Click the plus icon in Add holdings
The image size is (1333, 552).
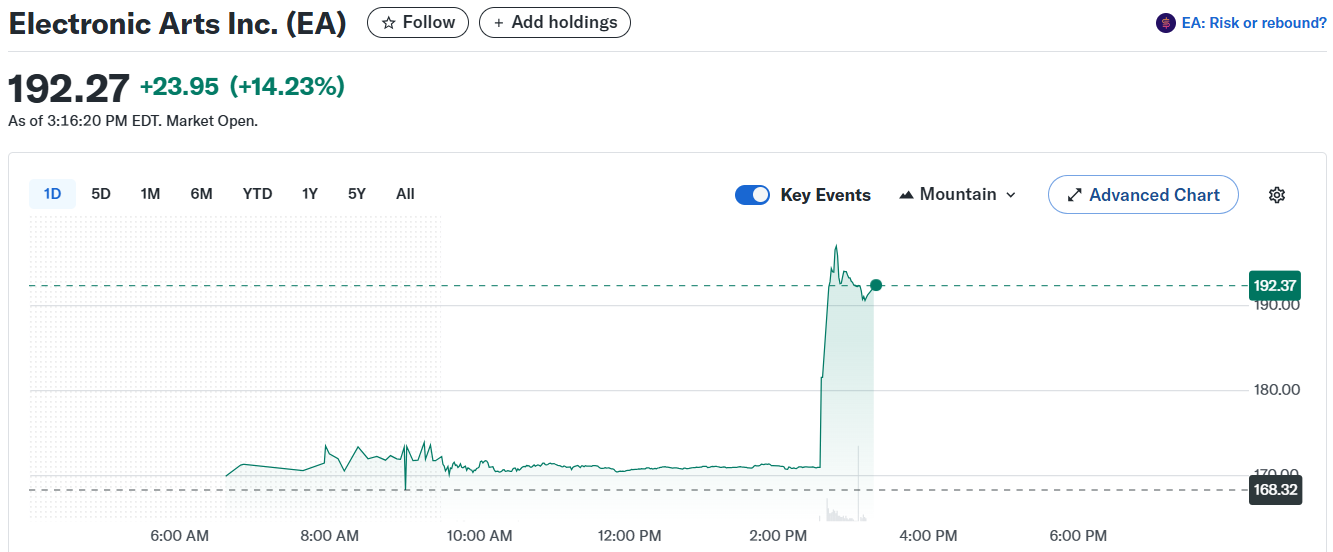point(498,22)
